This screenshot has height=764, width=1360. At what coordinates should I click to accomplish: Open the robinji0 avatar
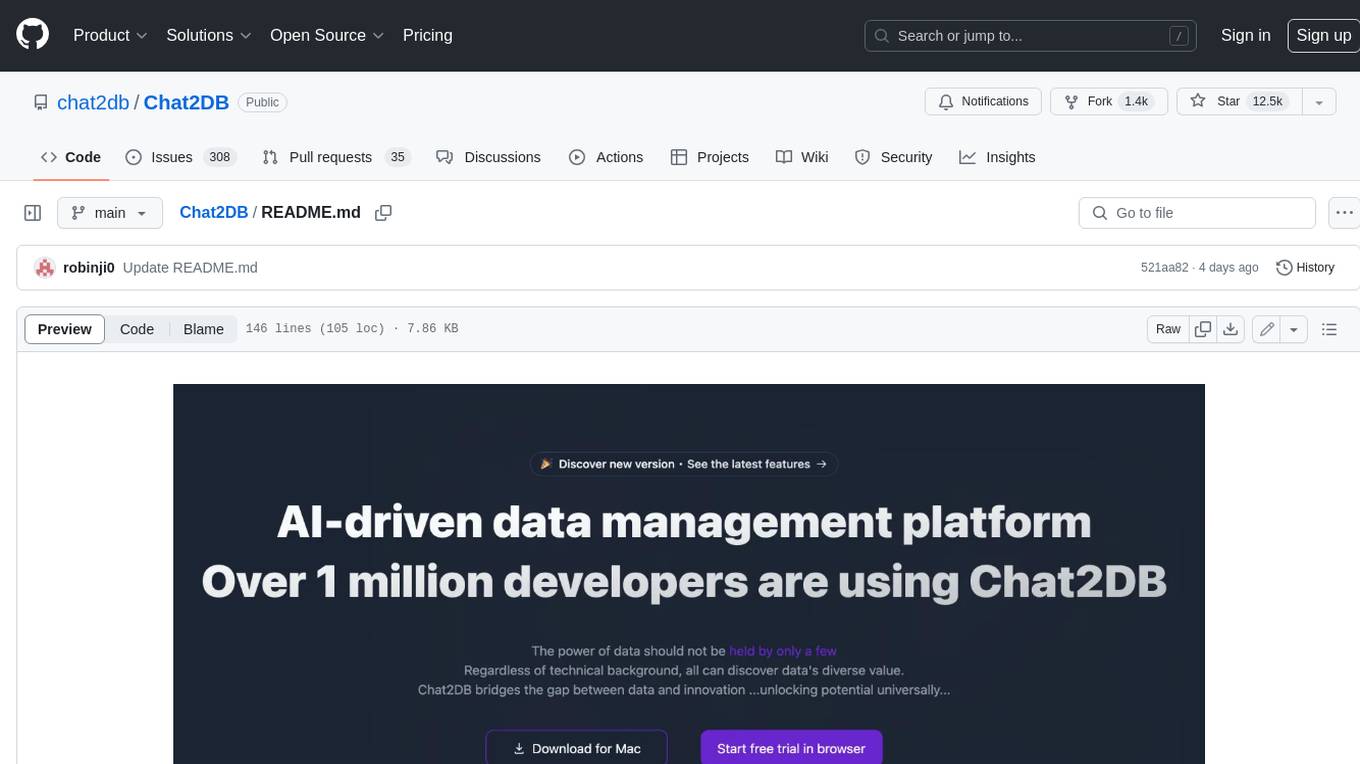44,267
